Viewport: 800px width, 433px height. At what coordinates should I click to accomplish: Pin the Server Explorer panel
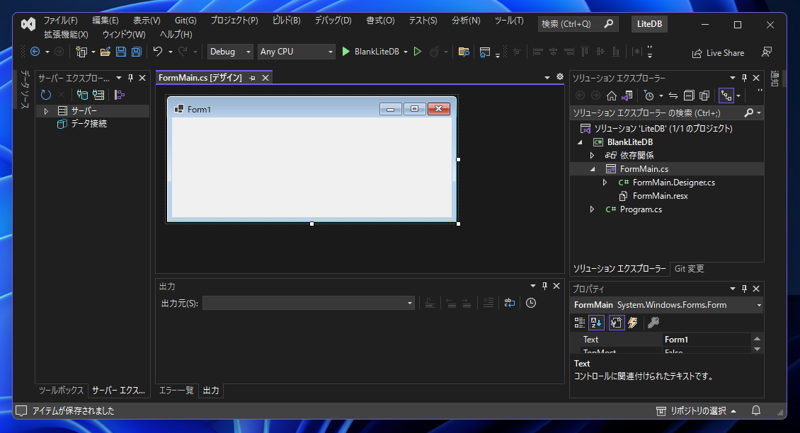(131, 78)
